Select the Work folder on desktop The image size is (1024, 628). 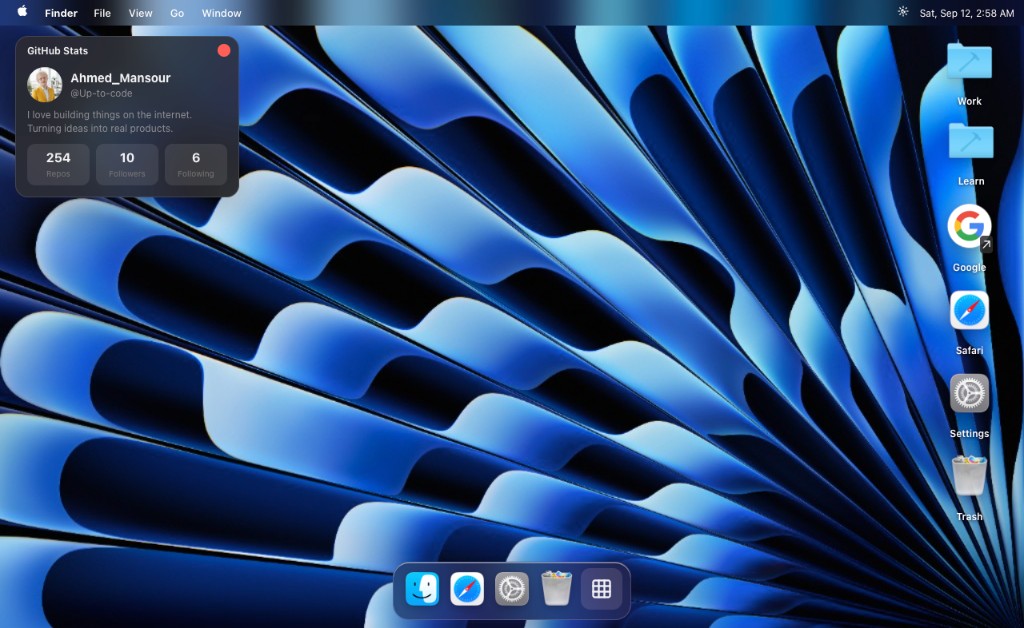point(969,74)
